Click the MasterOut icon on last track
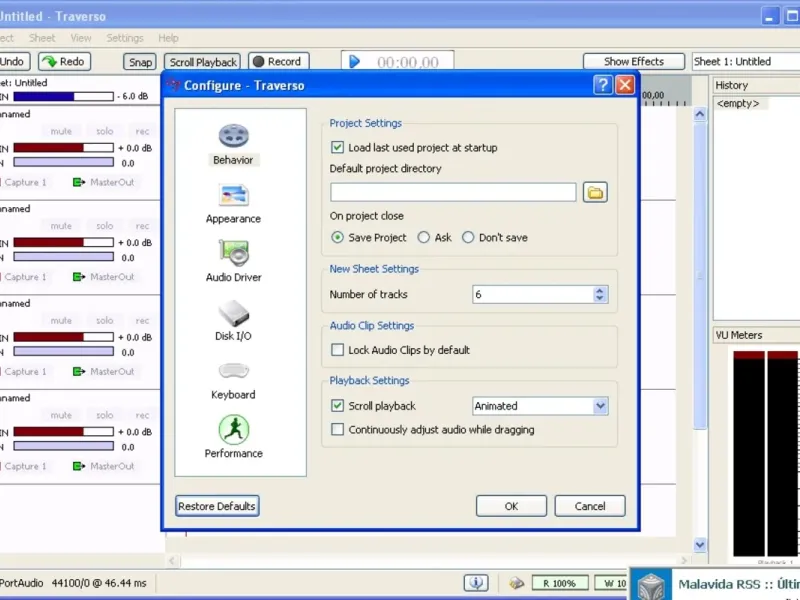 click(79, 466)
